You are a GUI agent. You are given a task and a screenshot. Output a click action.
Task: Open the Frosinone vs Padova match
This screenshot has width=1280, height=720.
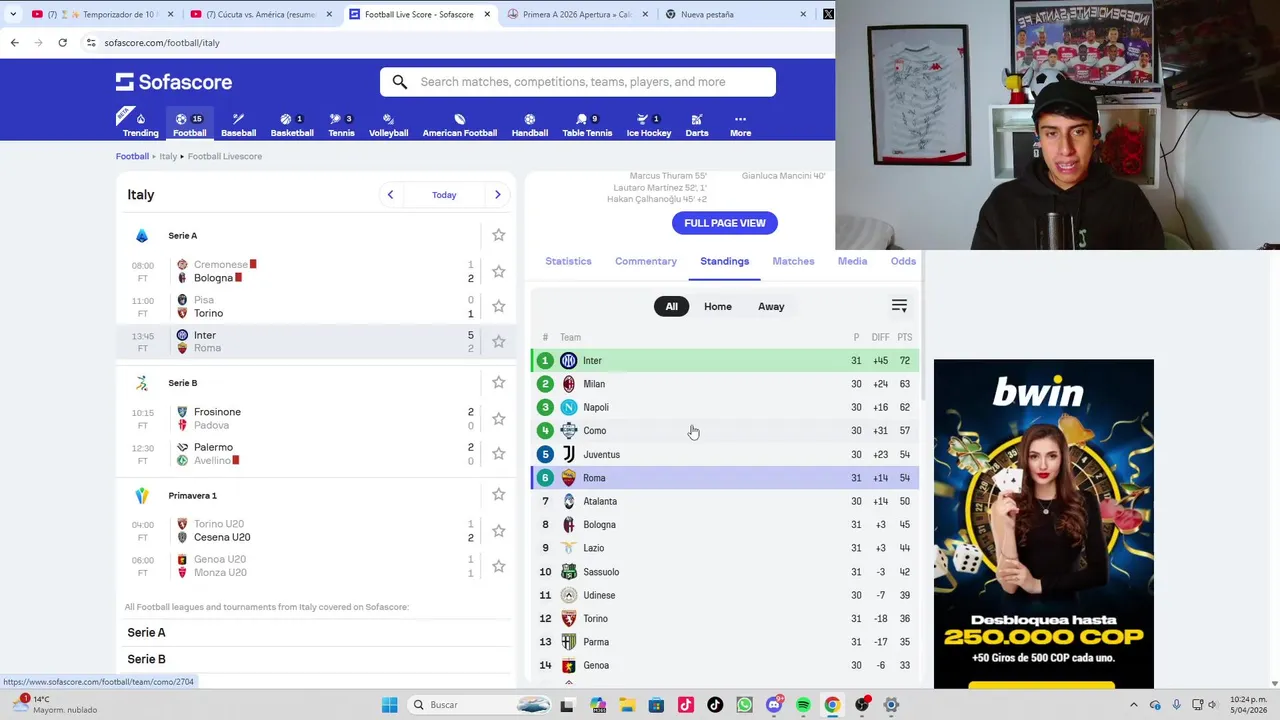(x=317, y=418)
